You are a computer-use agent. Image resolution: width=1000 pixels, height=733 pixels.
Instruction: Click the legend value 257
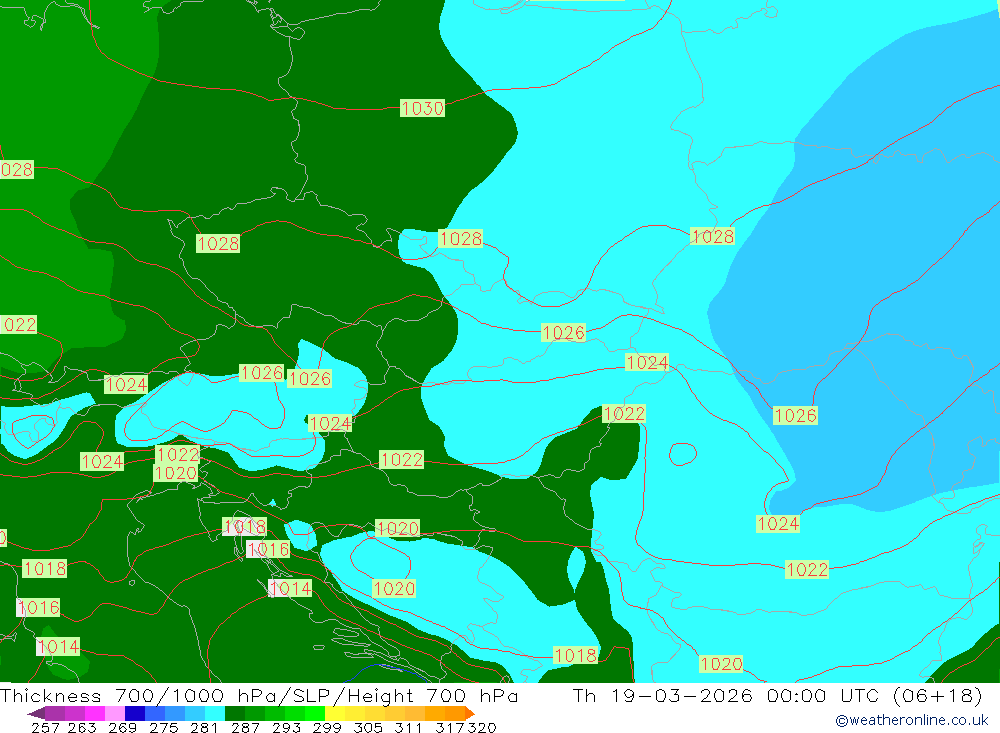[45, 727]
